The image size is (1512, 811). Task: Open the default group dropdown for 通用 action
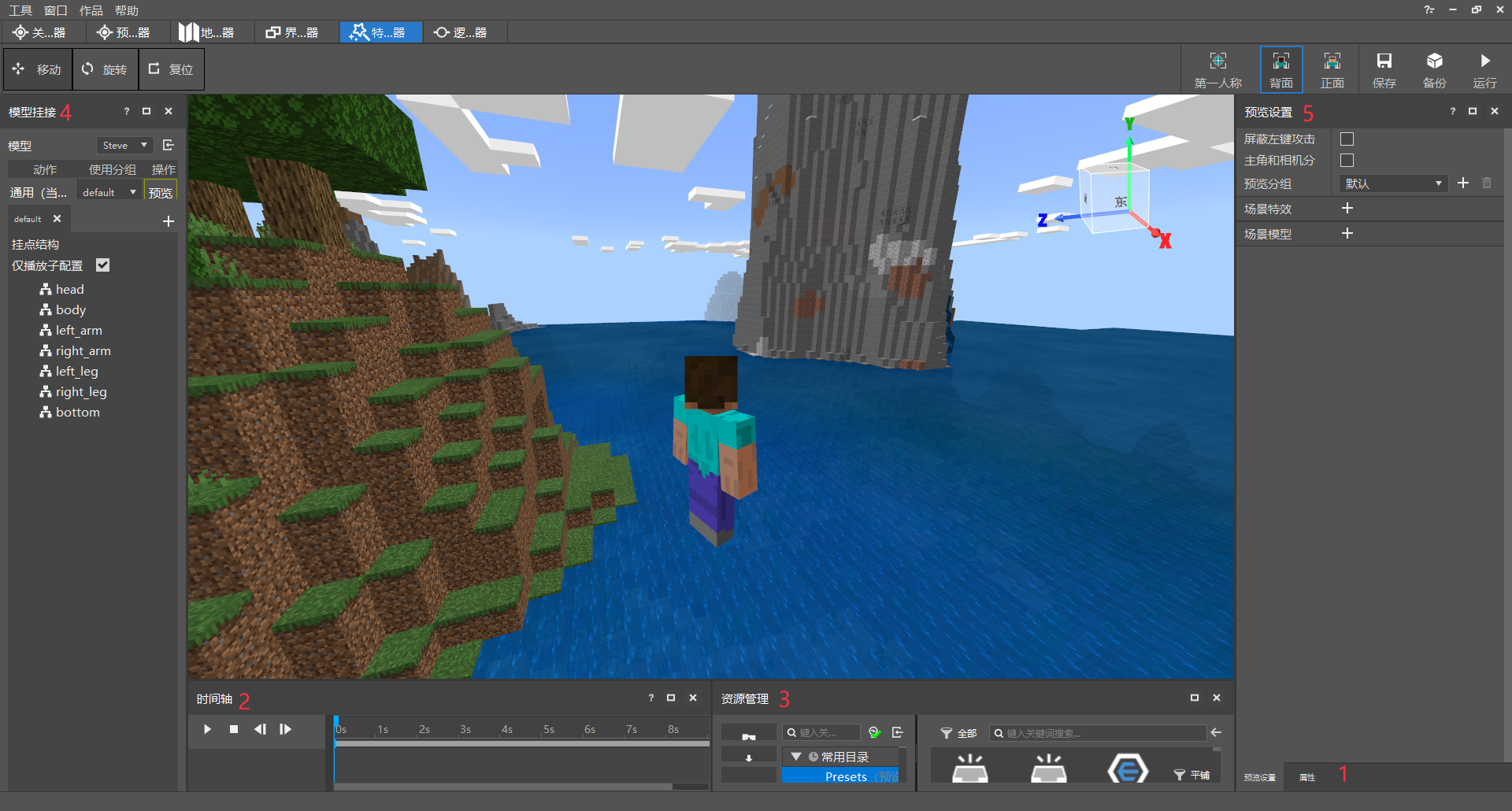click(x=109, y=192)
